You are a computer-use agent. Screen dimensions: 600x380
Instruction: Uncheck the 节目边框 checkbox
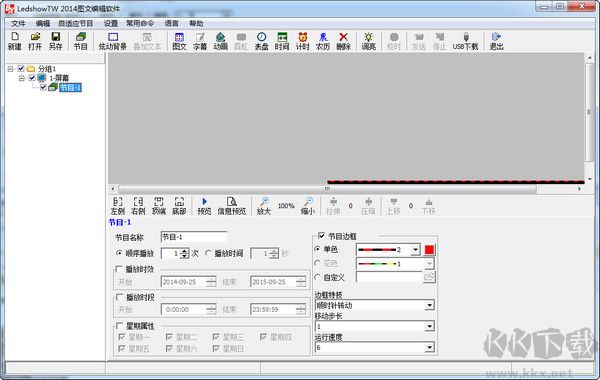(x=321, y=236)
